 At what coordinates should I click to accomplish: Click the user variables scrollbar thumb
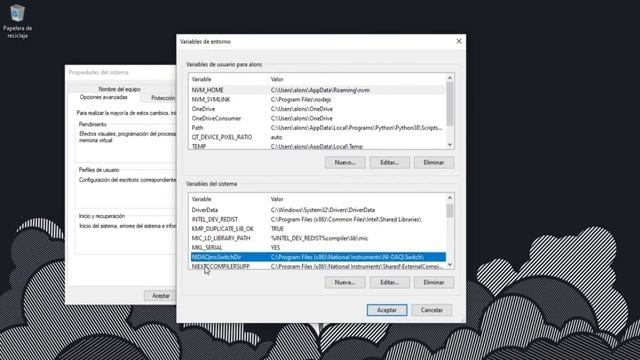(x=450, y=104)
